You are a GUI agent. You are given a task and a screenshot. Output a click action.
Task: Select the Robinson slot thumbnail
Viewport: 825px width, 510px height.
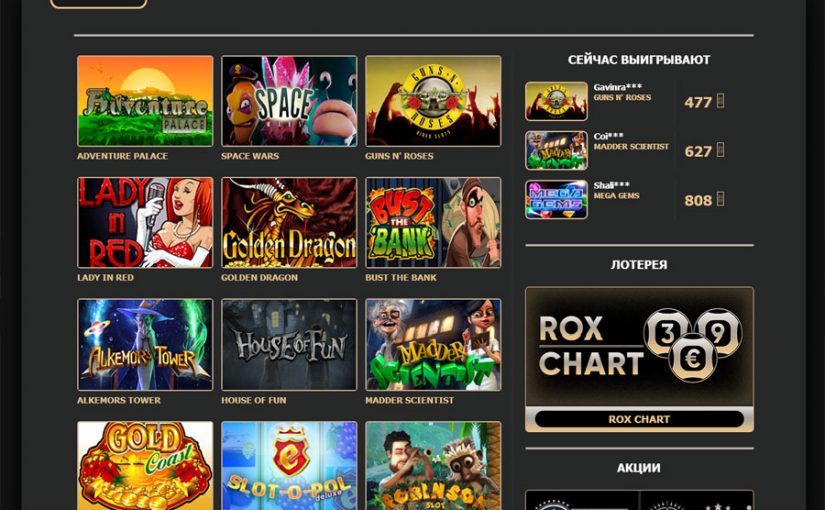click(434, 465)
